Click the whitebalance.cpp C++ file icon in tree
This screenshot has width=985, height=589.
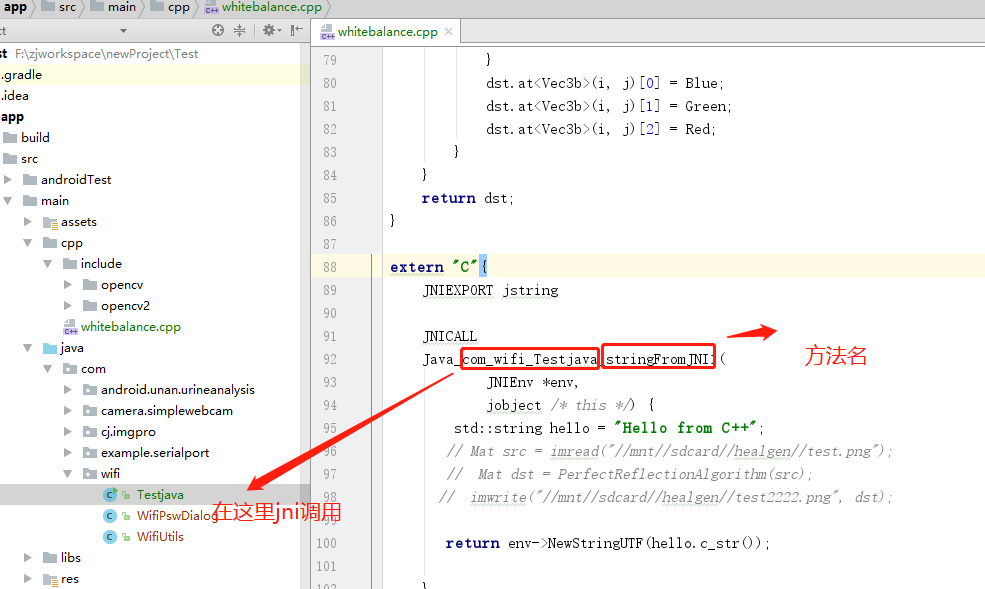pyautogui.click(x=70, y=327)
